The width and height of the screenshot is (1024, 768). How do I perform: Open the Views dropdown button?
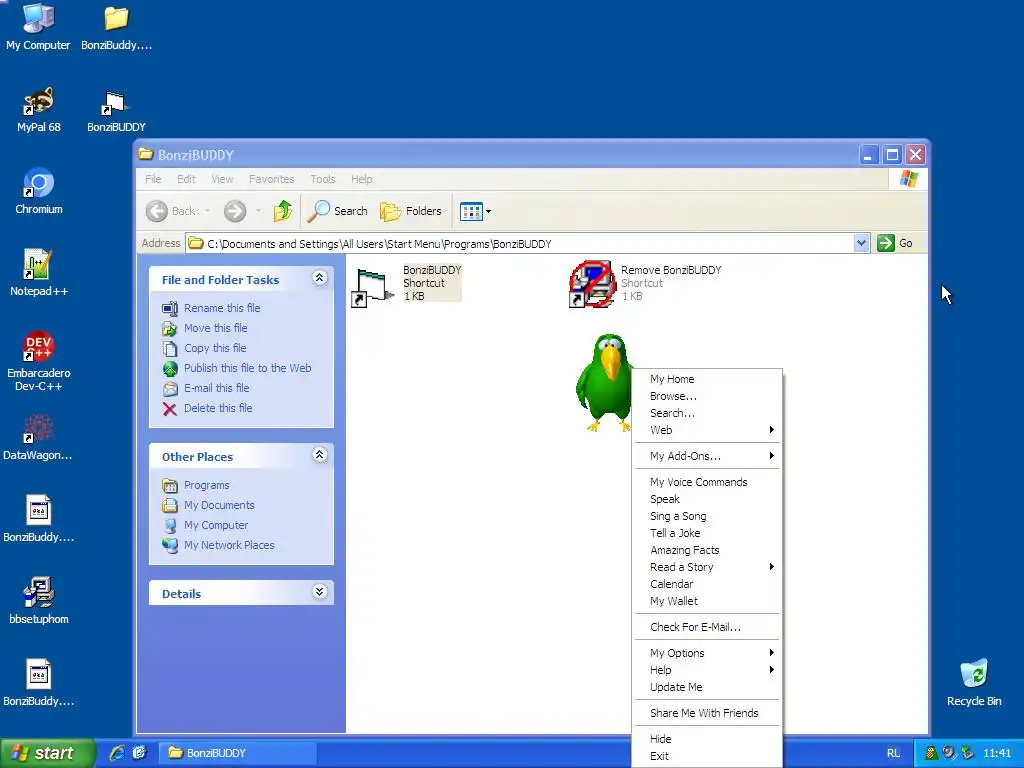pos(475,211)
